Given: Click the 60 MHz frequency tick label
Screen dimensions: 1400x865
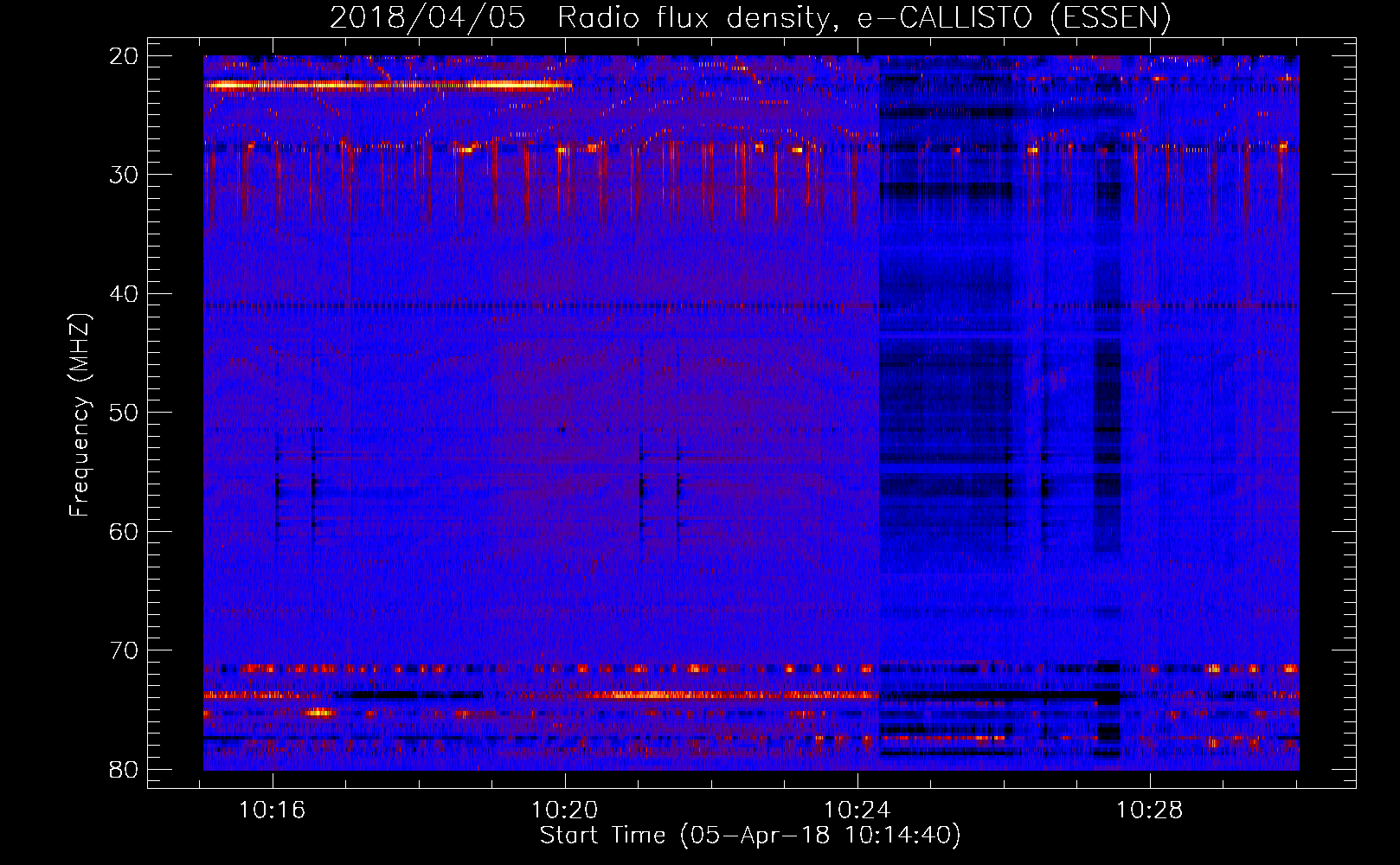Looking at the screenshot, I should [124, 531].
